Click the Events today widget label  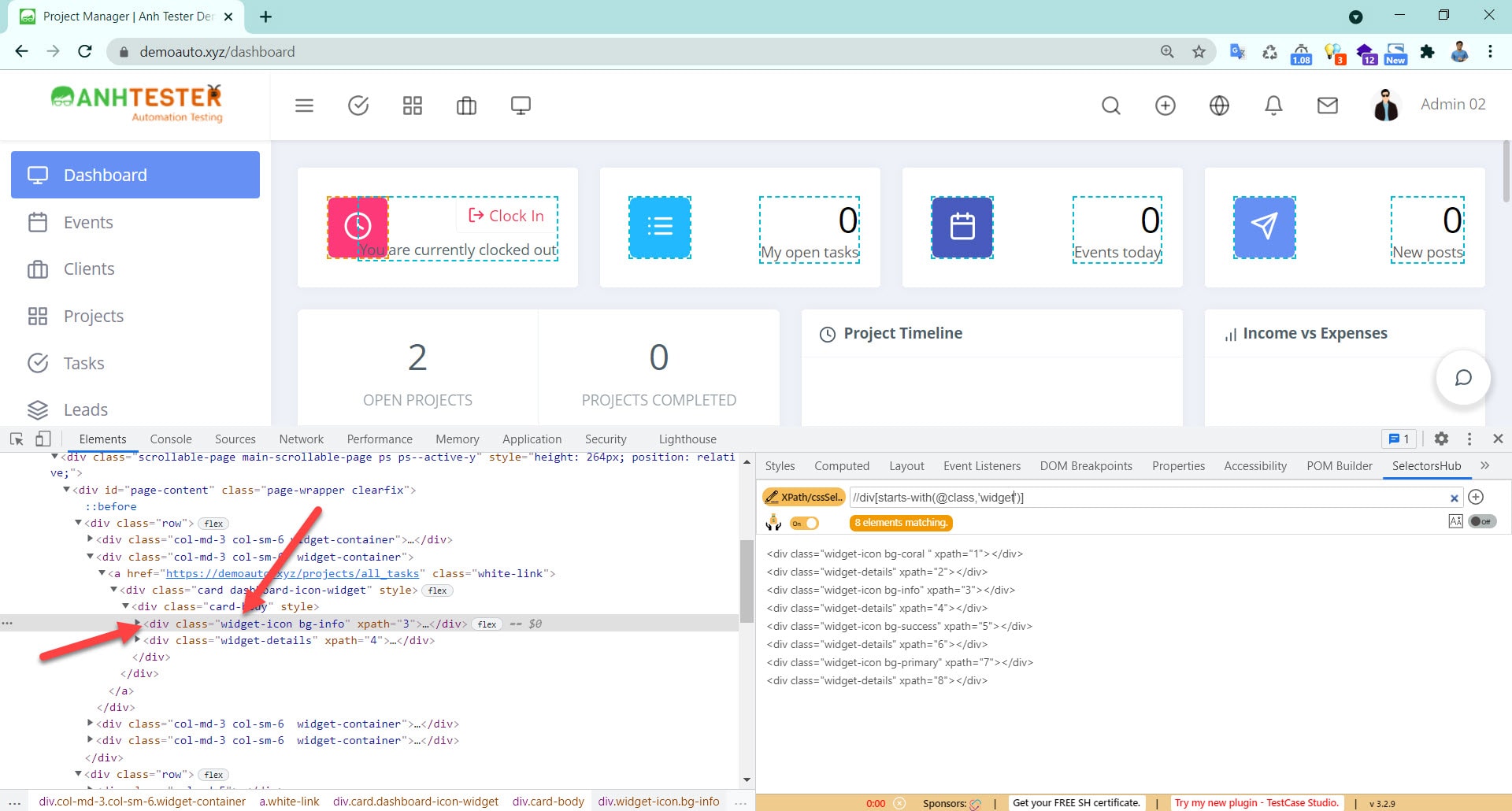1117,252
